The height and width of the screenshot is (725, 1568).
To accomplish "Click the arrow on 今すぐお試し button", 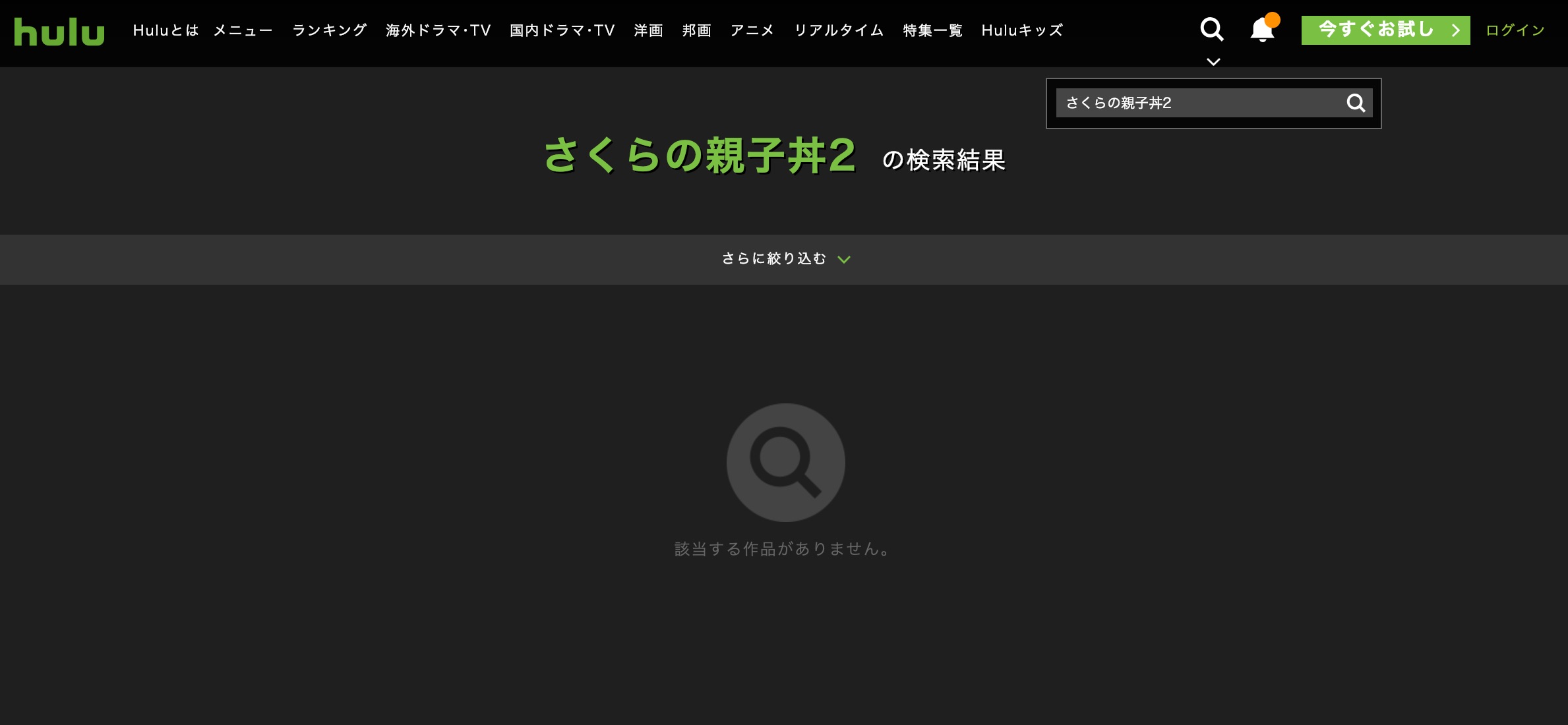I will (1455, 30).
